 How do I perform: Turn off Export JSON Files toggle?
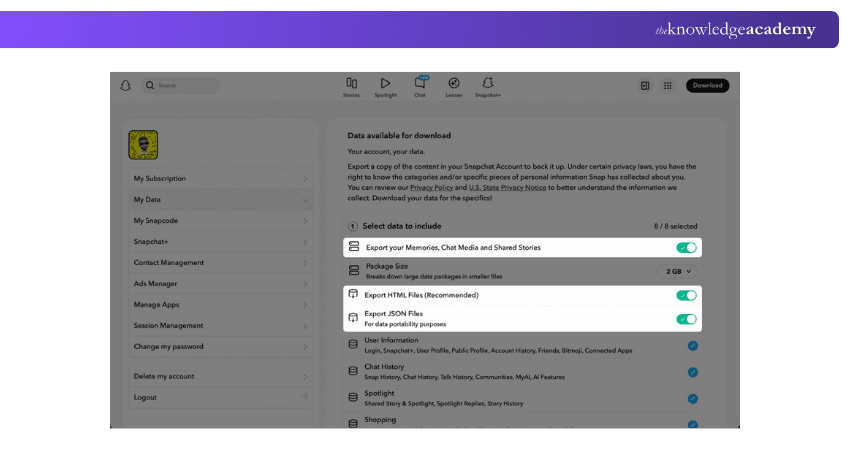pyautogui.click(x=686, y=319)
